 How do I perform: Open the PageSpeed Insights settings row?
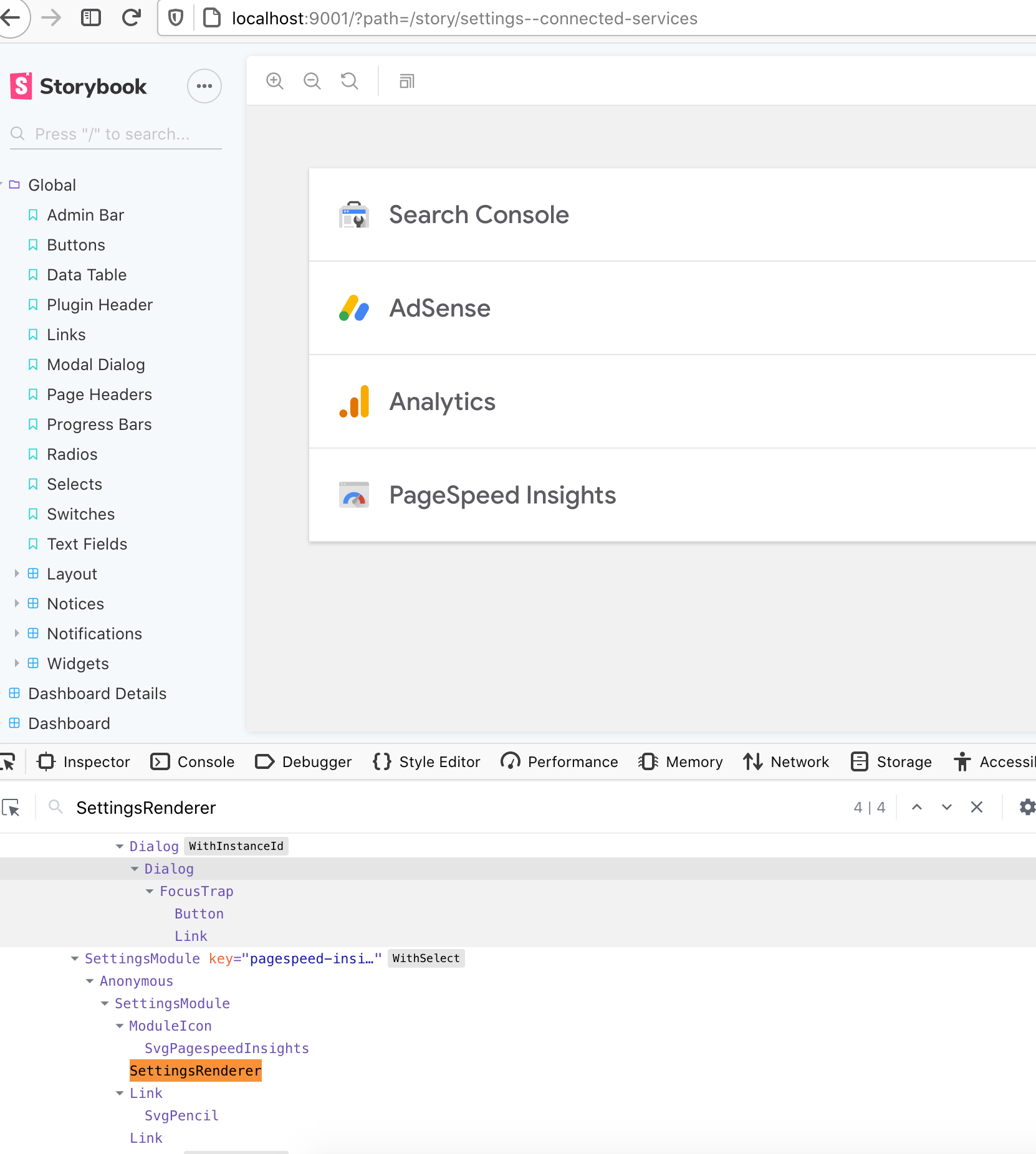pos(673,495)
